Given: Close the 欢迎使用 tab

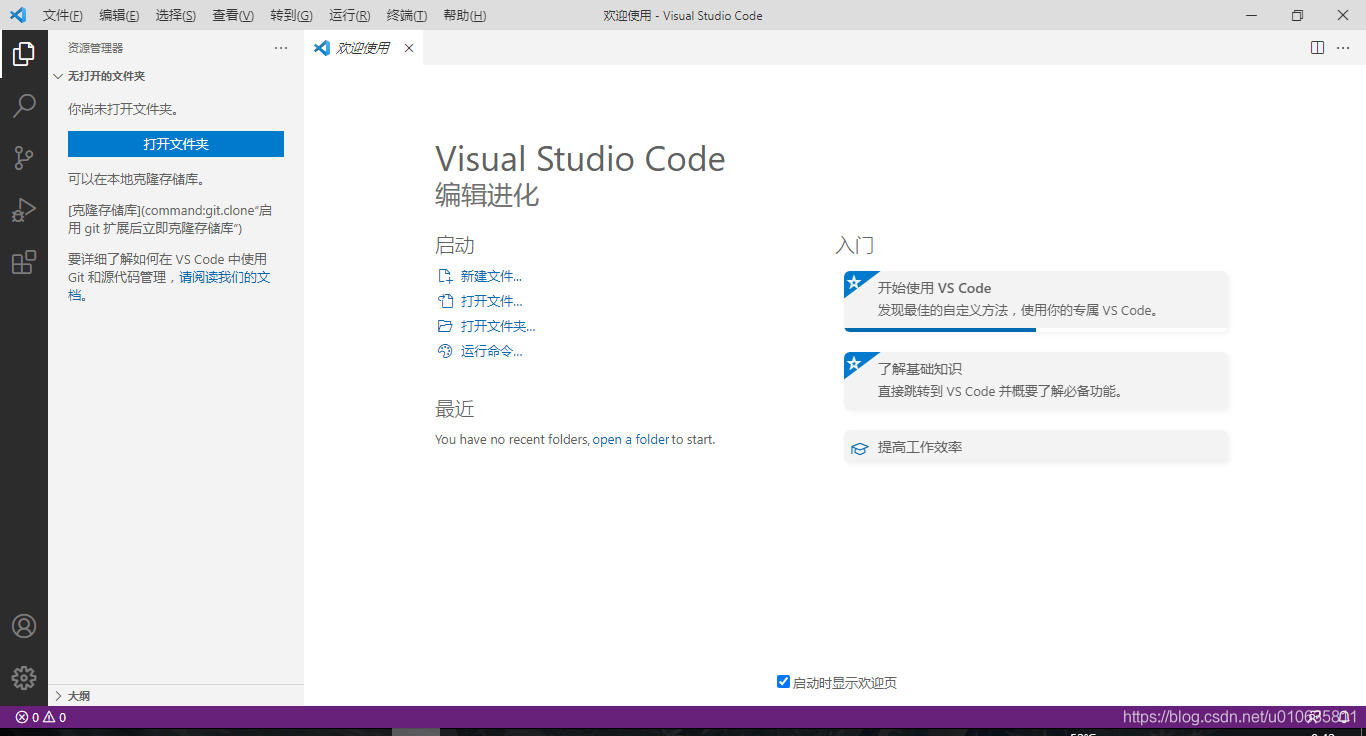Looking at the screenshot, I should pyautogui.click(x=408, y=48).
